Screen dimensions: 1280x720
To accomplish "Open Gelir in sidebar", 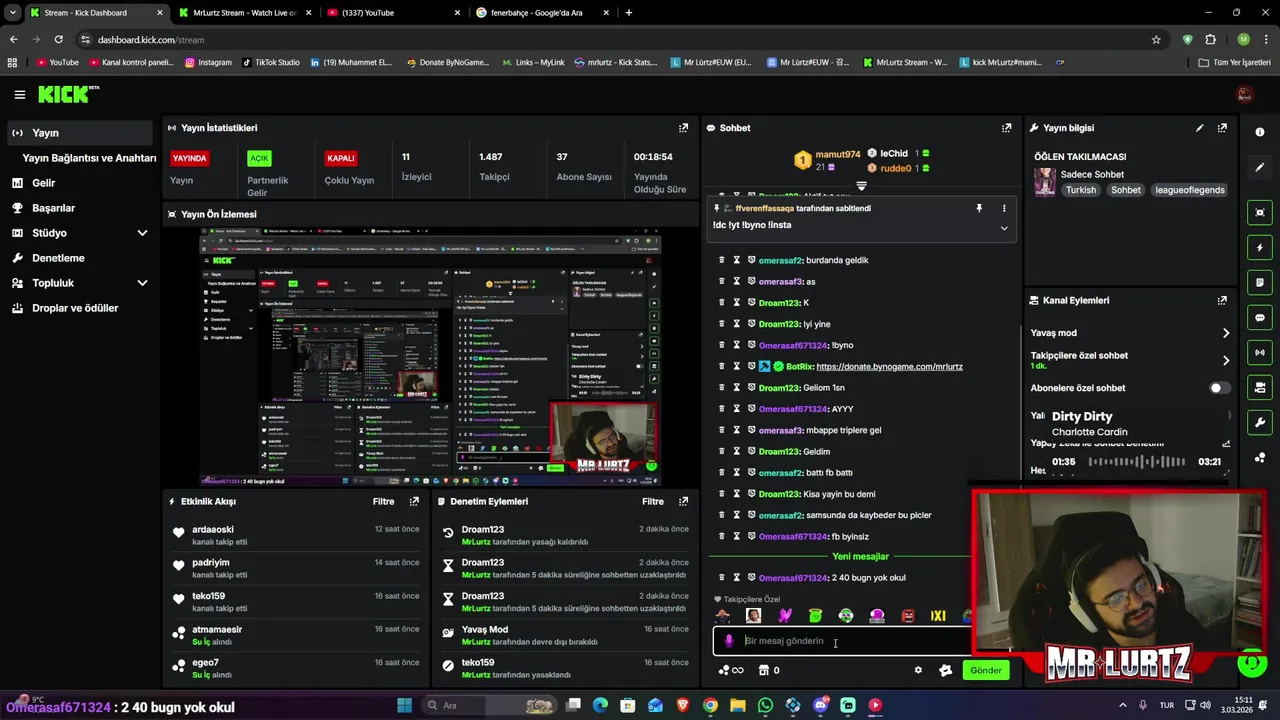I will click(x=43, y=183).
